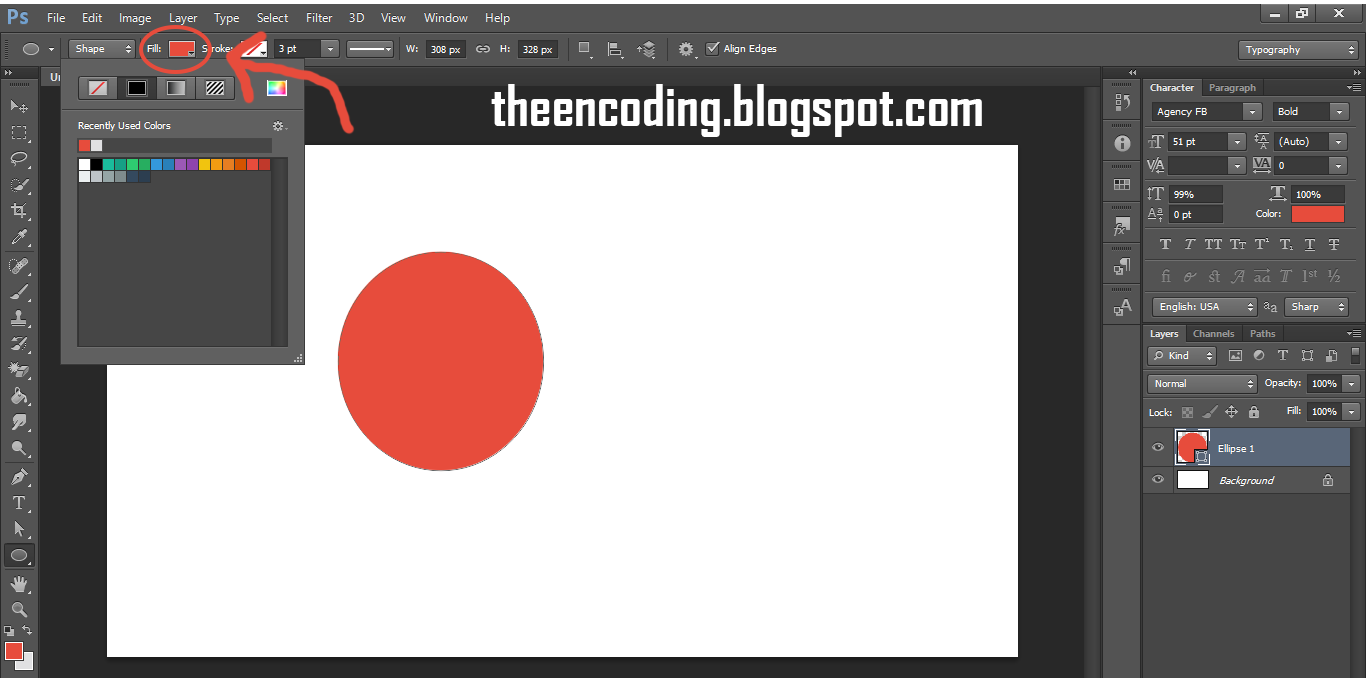Open the Sharp anti-aliasing dropdown

(1316, 307)
